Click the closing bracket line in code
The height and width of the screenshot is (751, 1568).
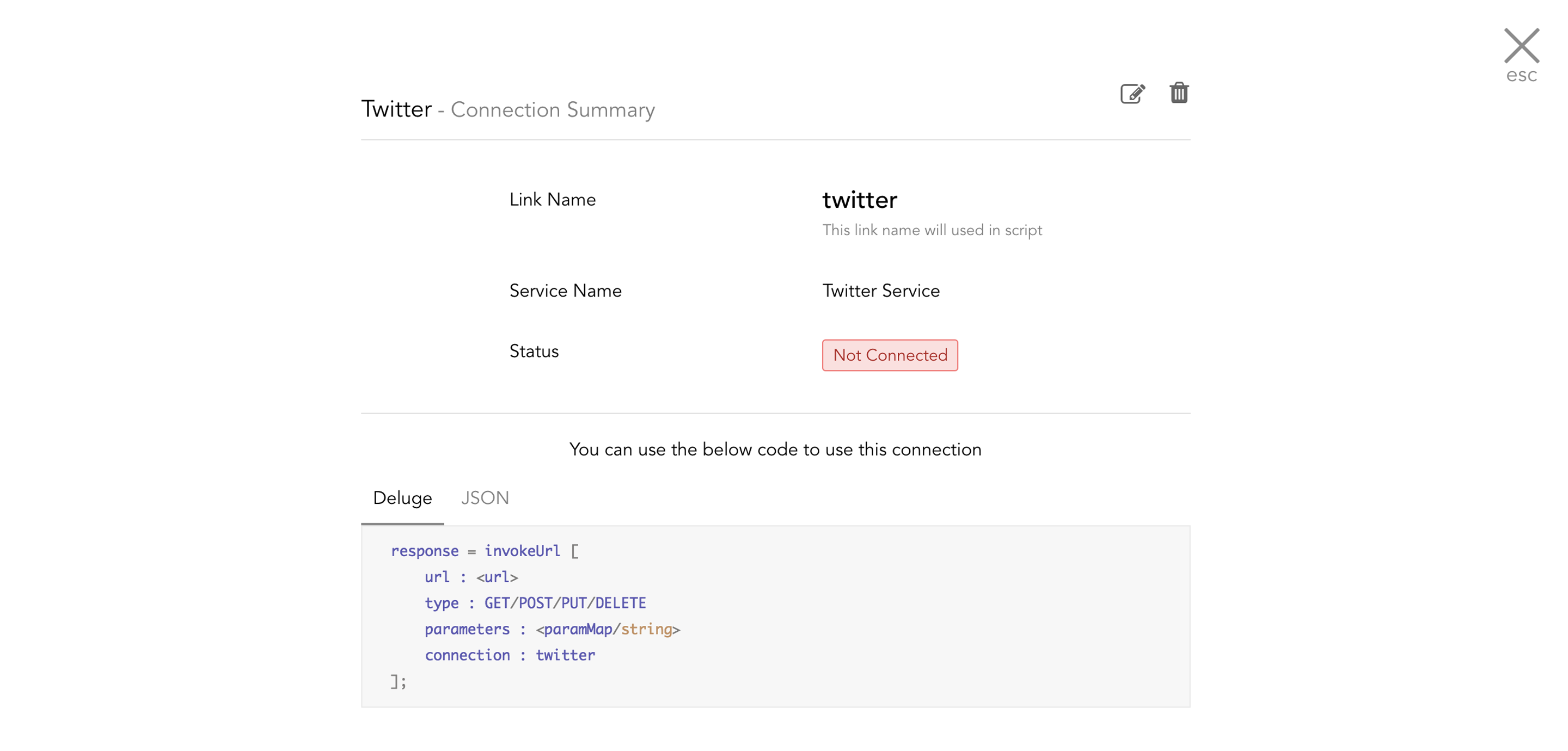(x=398, y=682)
